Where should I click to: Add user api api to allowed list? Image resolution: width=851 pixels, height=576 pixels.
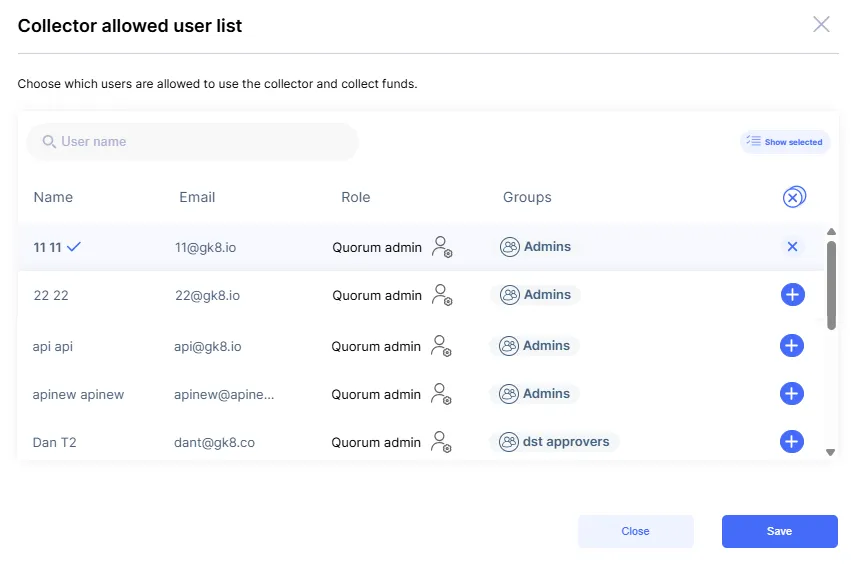(x=792, y=346)
